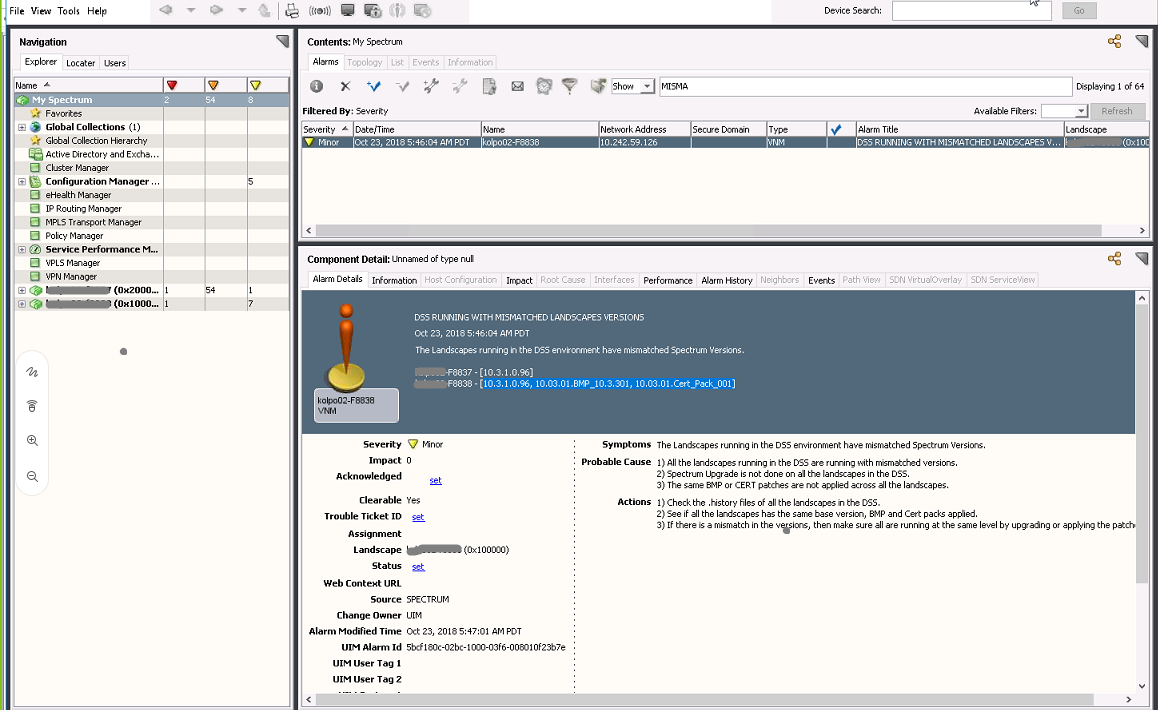Click the envelope email alarm icon

[517, 87]
